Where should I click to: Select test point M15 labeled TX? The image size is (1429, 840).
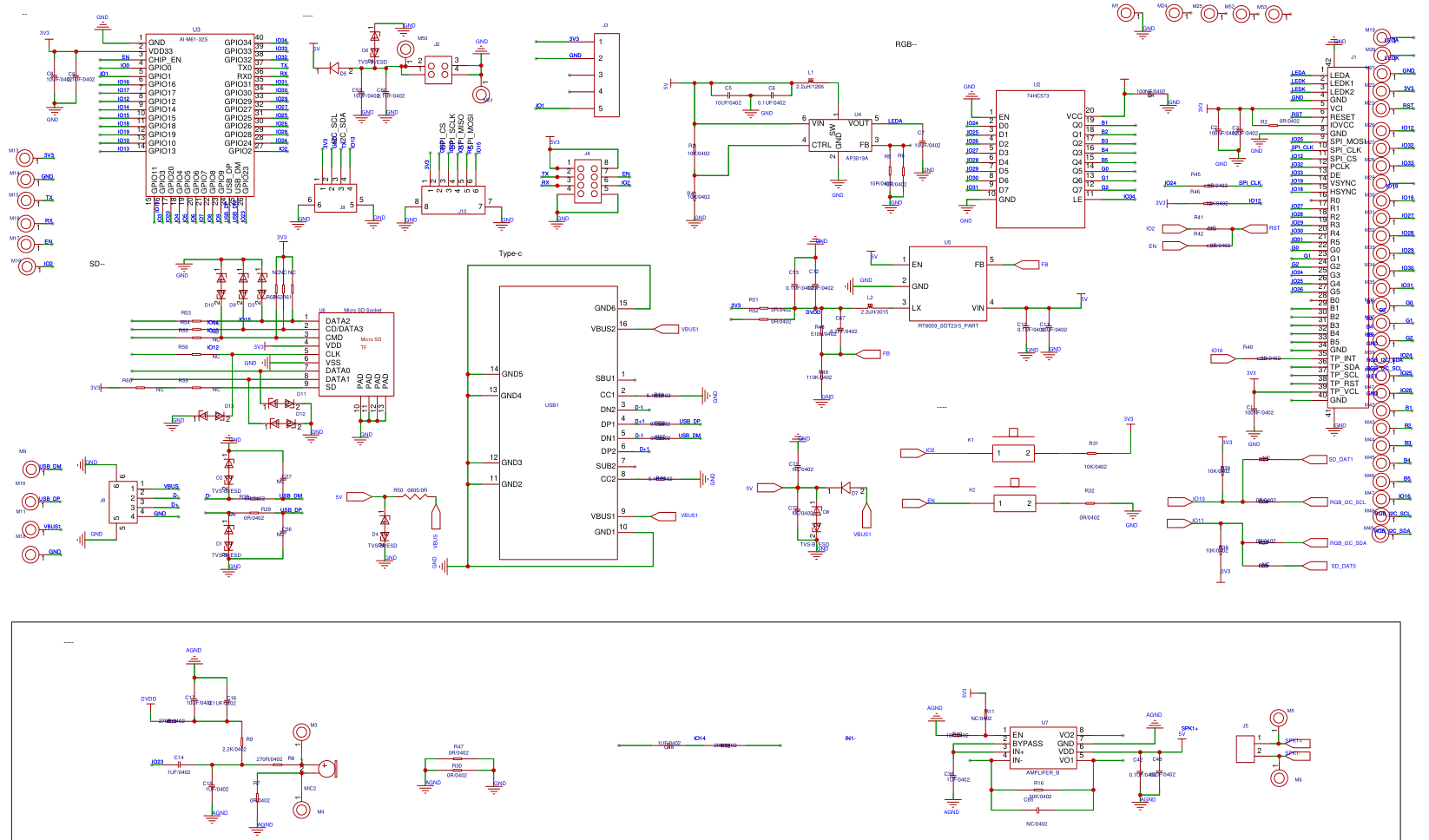pos(27,201)
